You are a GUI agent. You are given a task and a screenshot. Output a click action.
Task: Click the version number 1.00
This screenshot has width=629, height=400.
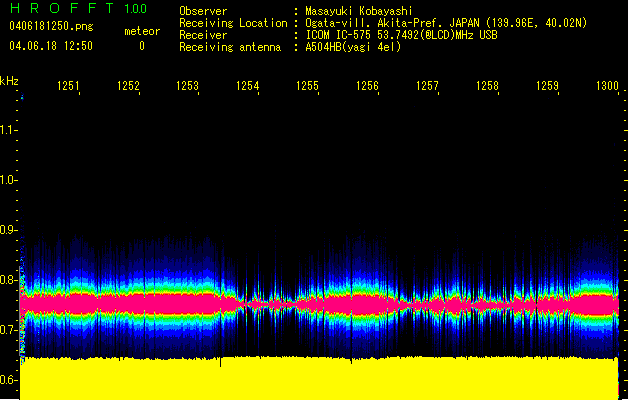135,9
